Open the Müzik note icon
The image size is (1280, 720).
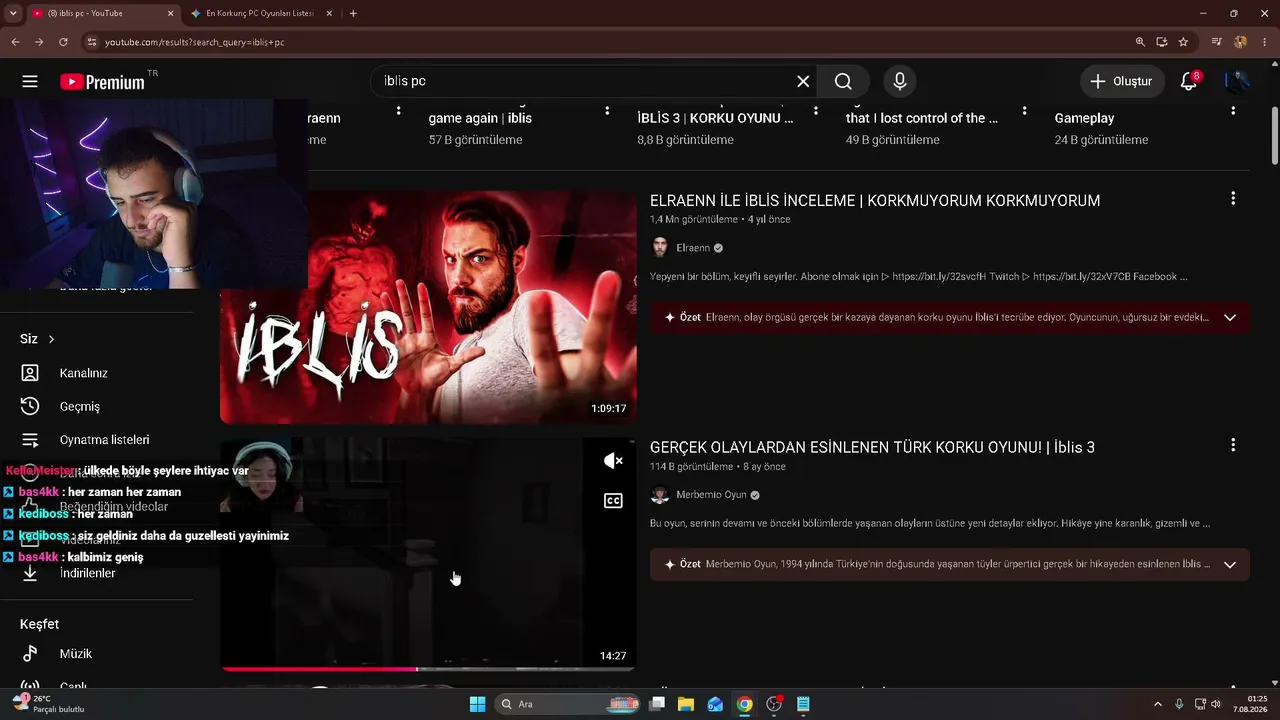tap(30, 654)
